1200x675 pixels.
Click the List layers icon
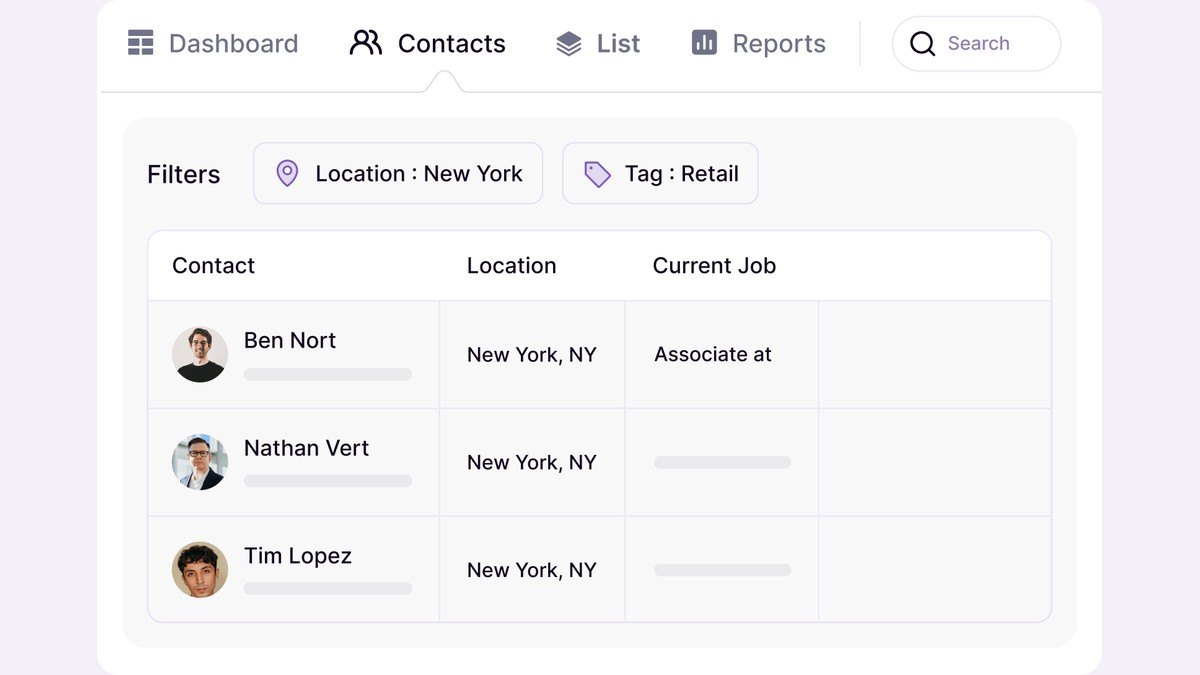click(x=569, y=44)
